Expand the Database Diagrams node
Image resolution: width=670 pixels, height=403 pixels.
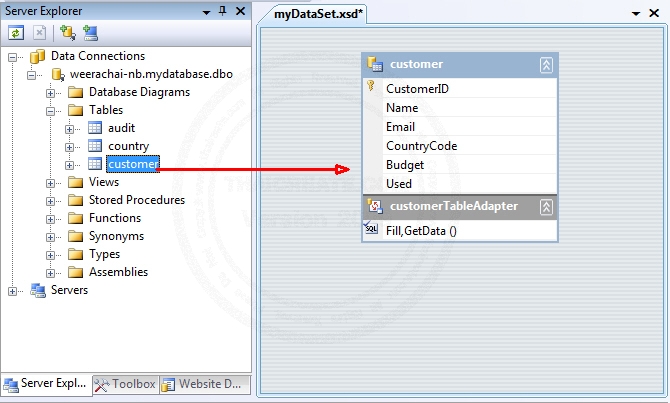[x=50, y=93]
